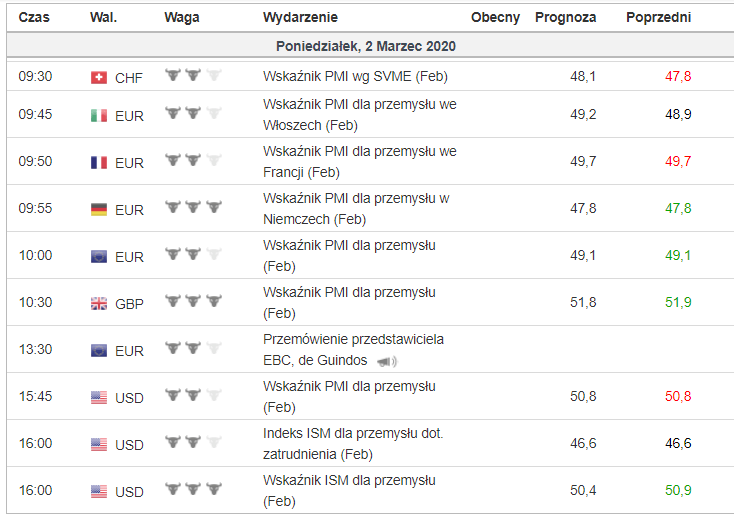Click the Waga column header

181,18
